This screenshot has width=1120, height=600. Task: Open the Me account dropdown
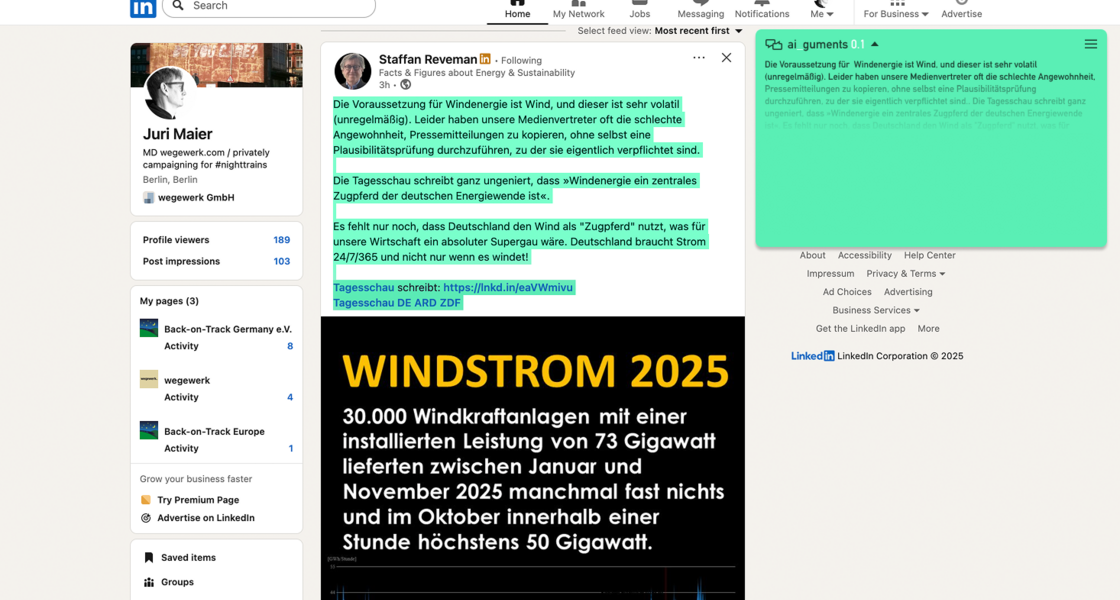(821, 14)
